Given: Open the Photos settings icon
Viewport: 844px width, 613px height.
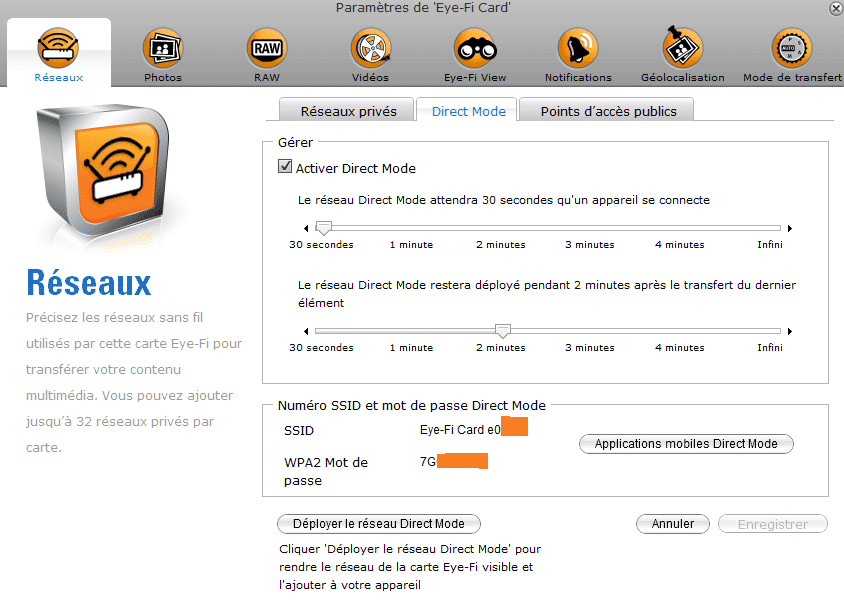Looking at the screenshot, I should pos(163,48).
